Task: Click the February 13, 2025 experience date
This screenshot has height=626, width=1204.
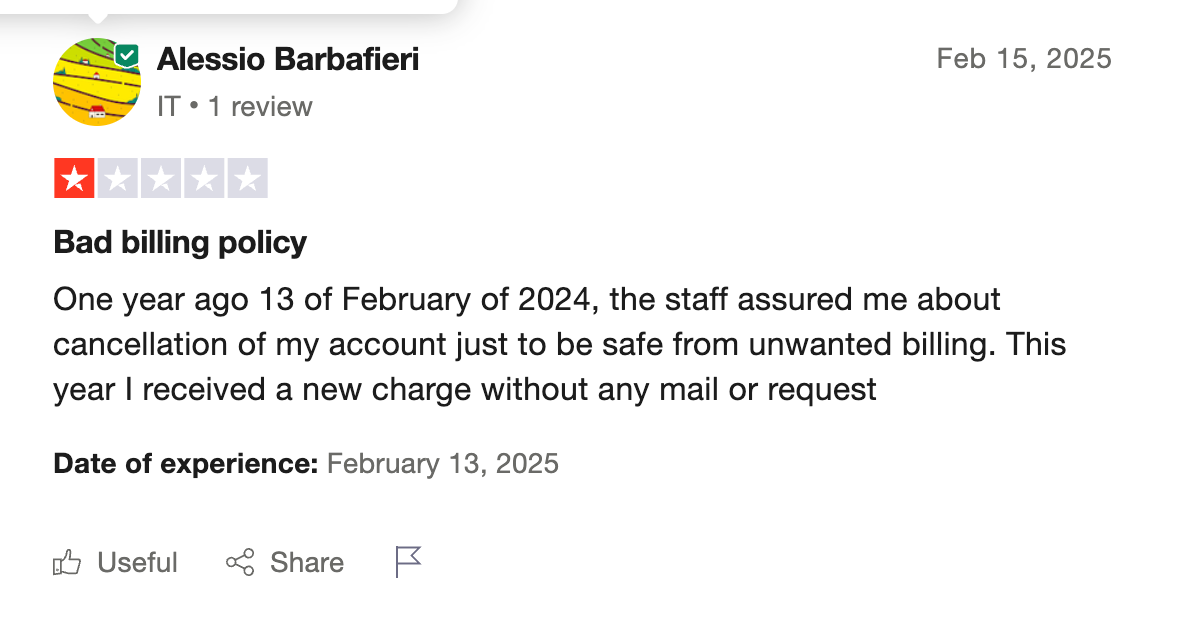Action: pyautogui.click(x=443, y=464)
